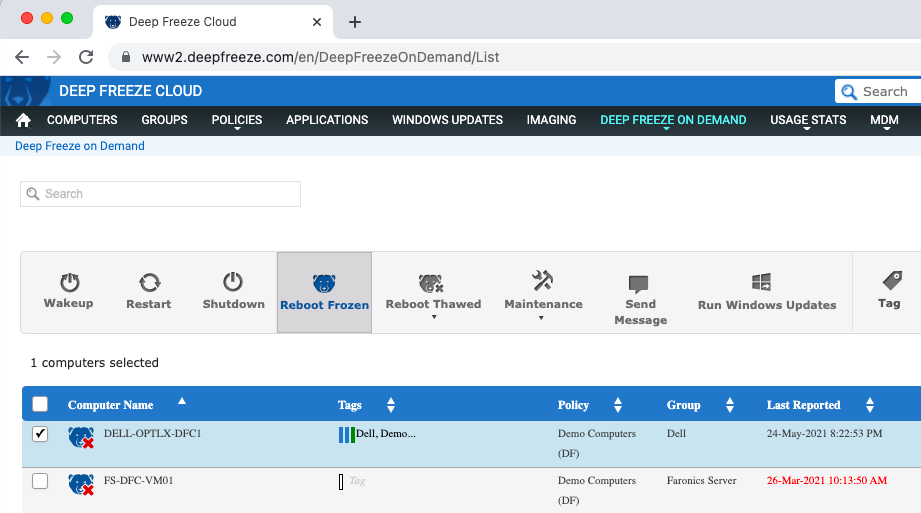Image resolution: width=921 pixels, height=513 pixels.
Task: Click the Run Windows Updates icon
Action: (766, 283)
